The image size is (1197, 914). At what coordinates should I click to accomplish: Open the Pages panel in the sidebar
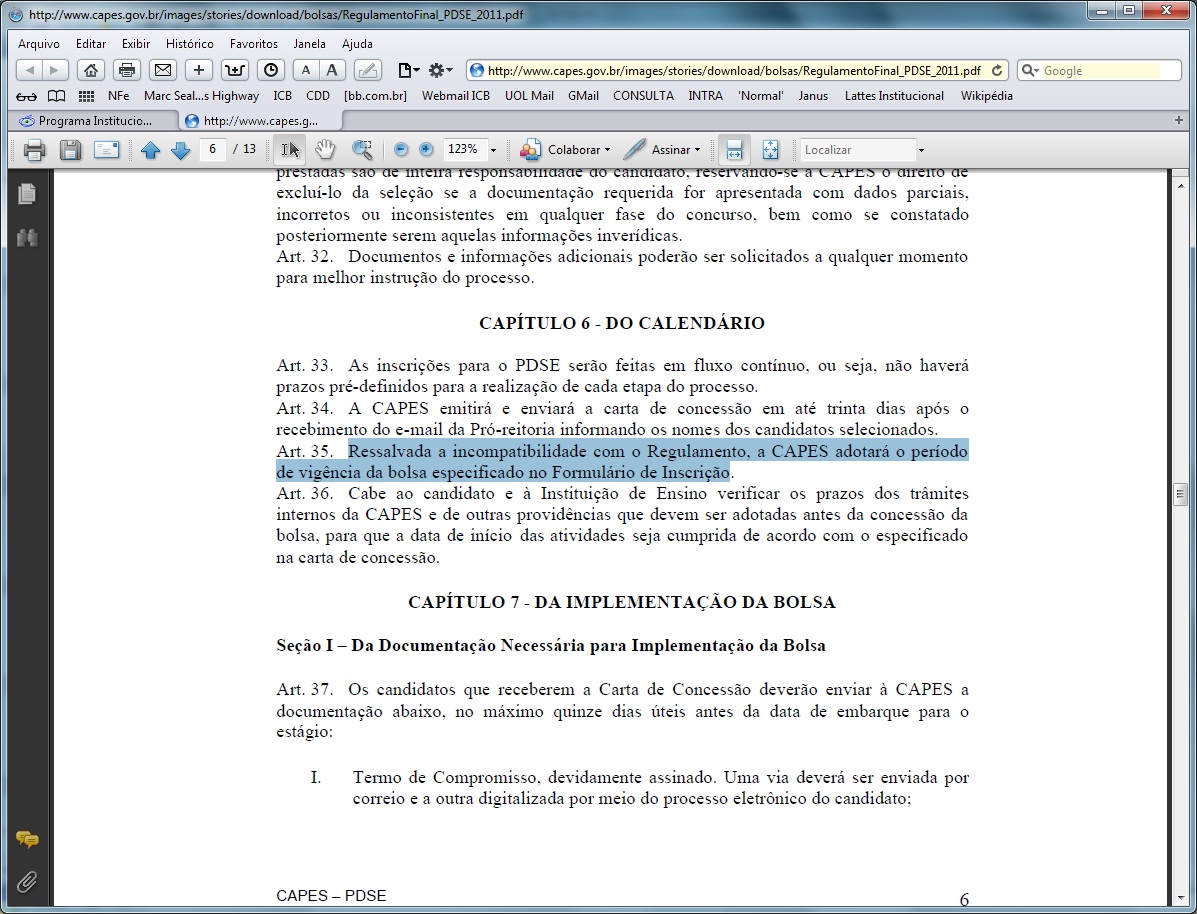pos(27,194)
